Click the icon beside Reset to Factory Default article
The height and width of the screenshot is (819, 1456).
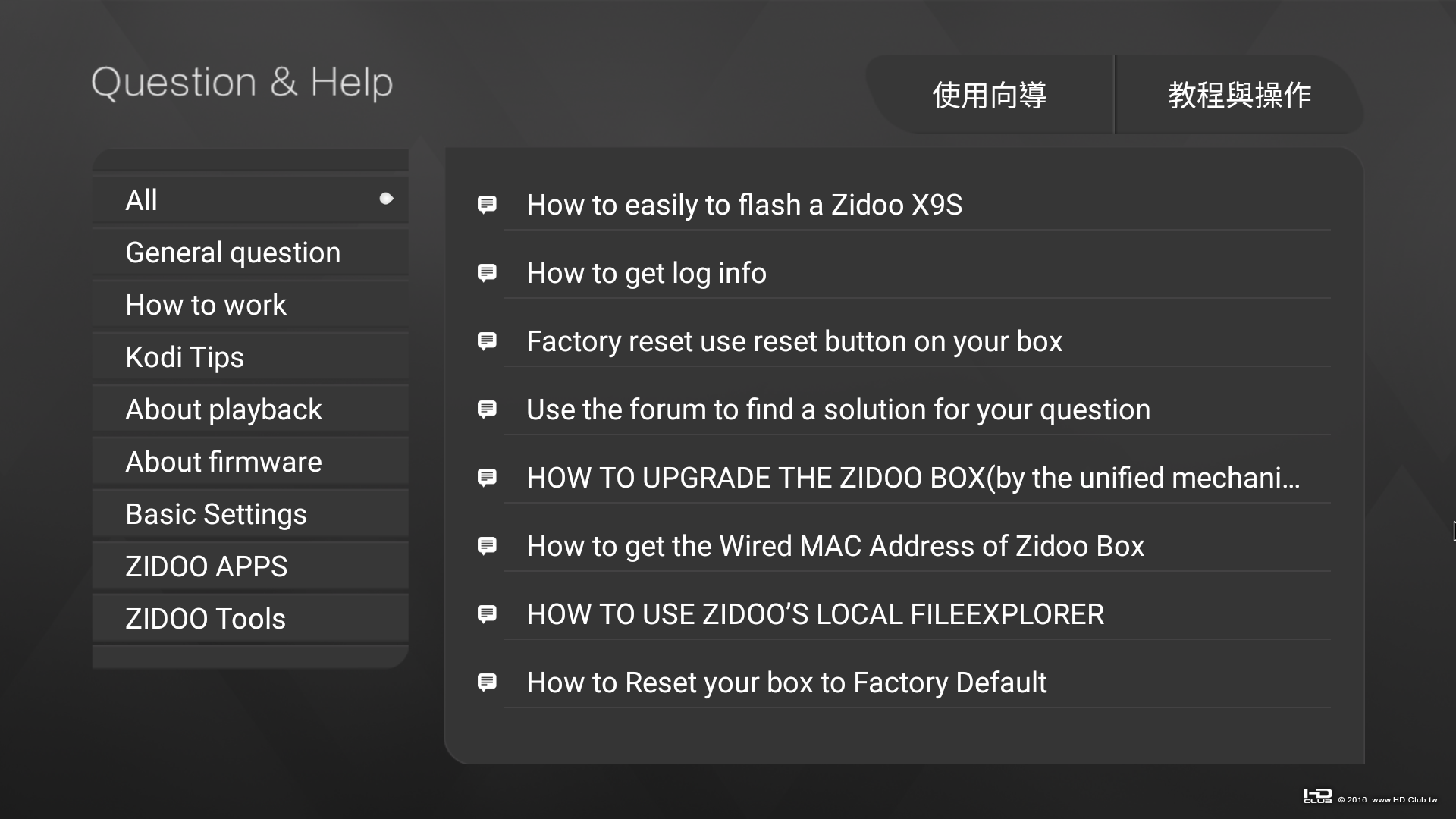[487, 682]
